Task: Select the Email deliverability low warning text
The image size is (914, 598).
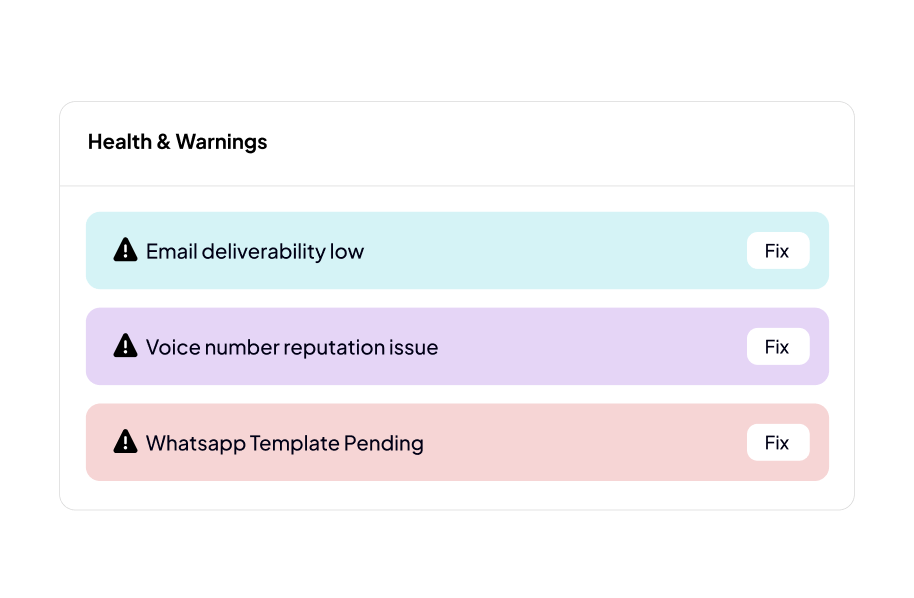Action: pyautogui.click(x=255, y=251)
